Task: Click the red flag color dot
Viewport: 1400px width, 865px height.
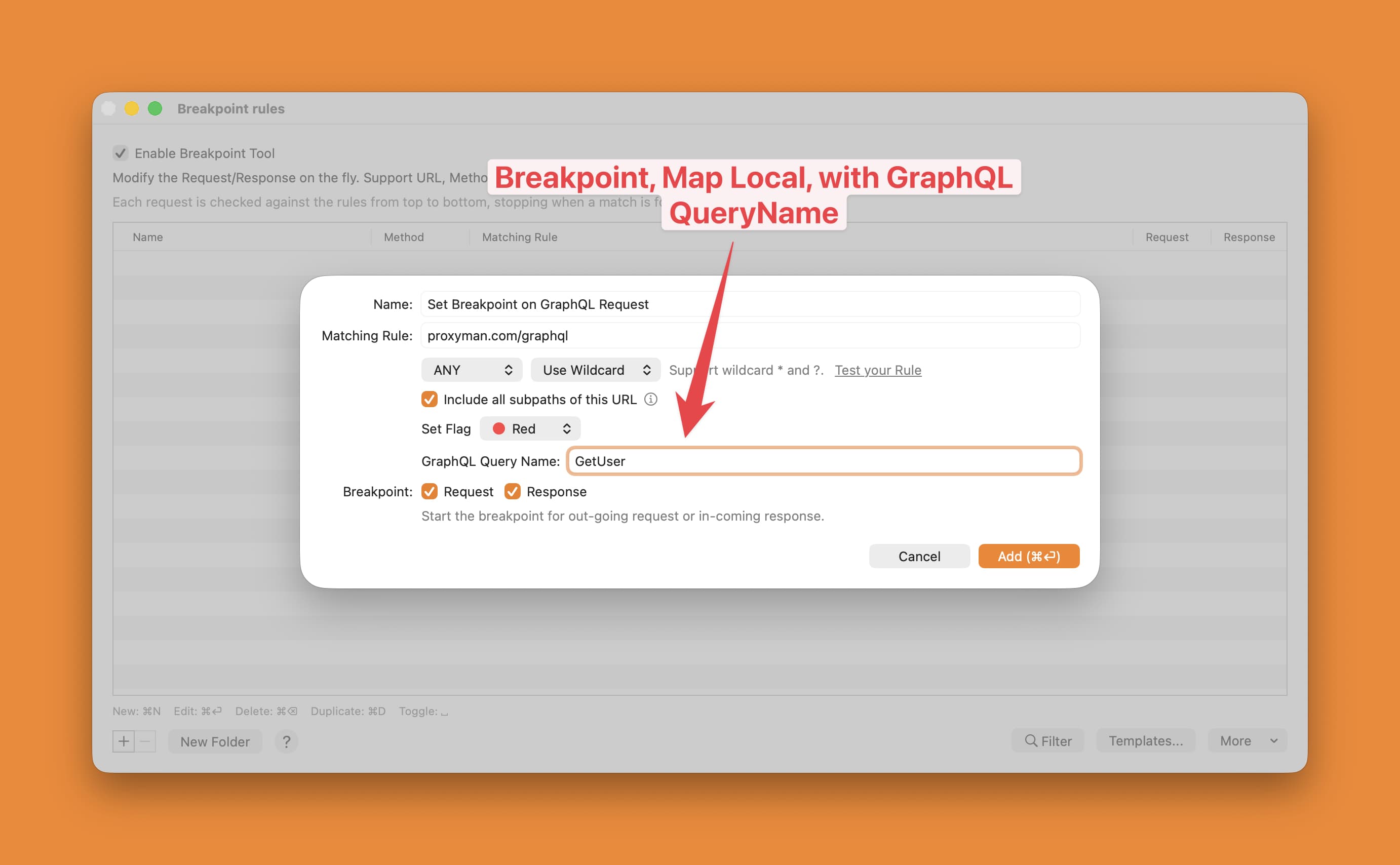Action: click(498, 428)
